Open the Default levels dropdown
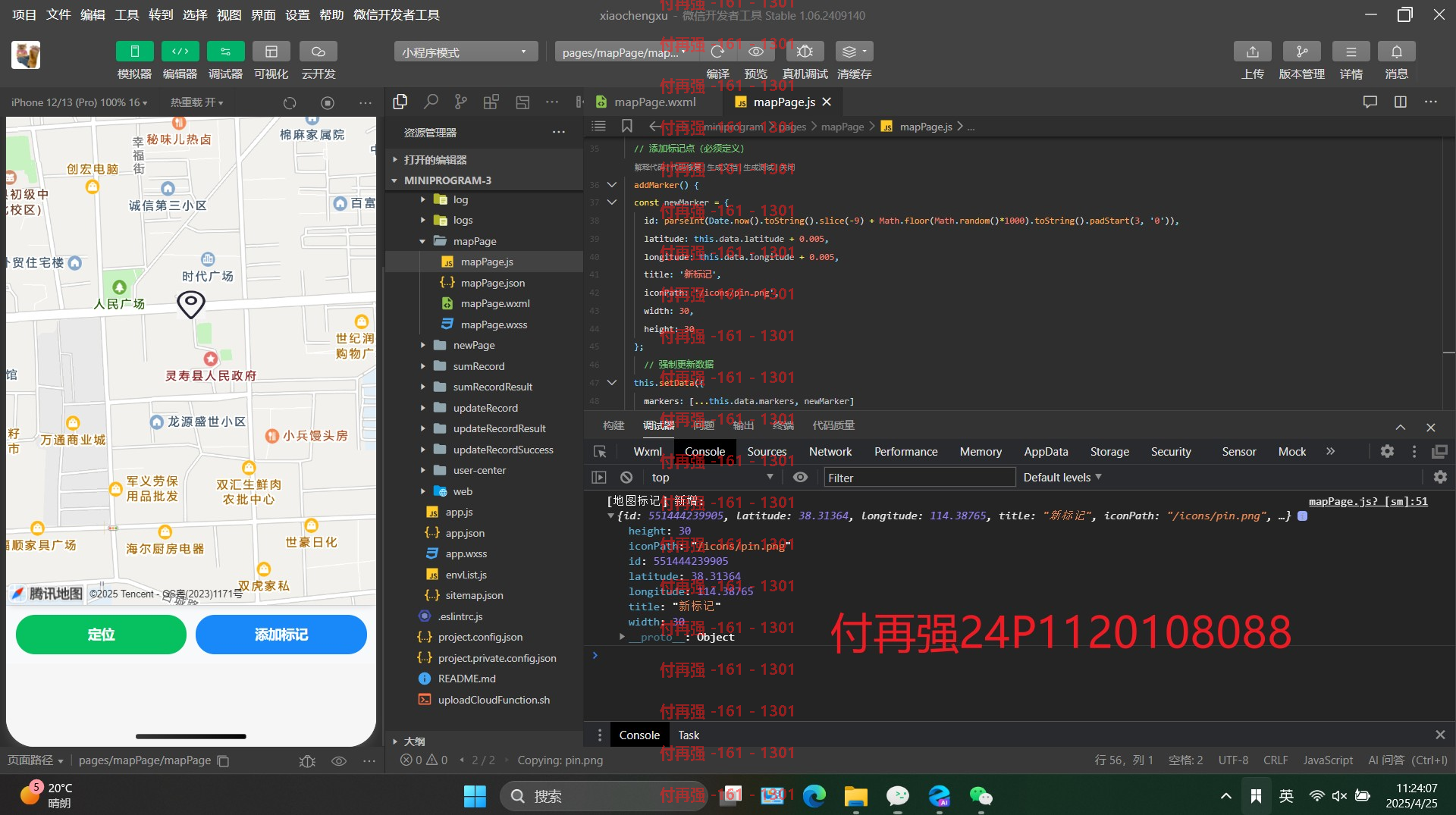 tap(1062, 478)
